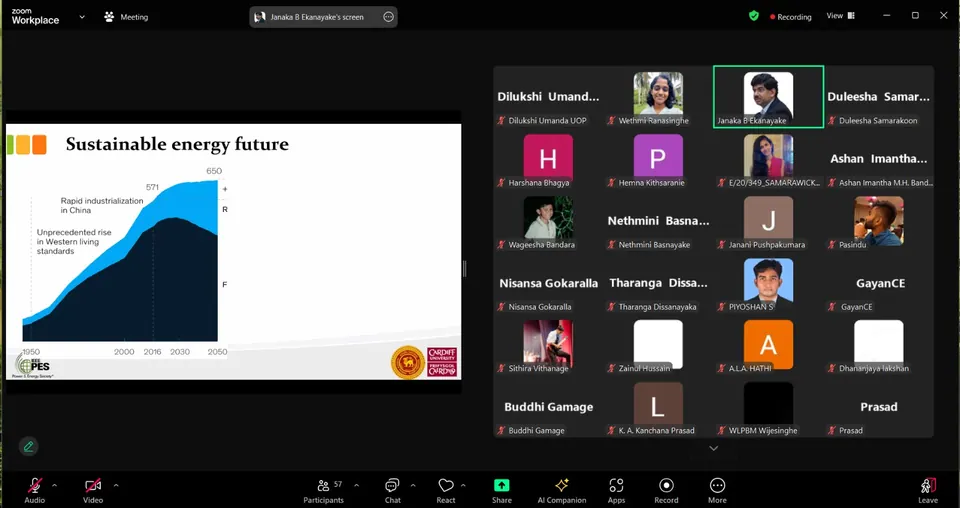This screenshot has height=508, width=960.
Task: Click muted mic icon beside Zainul Hussain
Action: click(x=611, y=368)
